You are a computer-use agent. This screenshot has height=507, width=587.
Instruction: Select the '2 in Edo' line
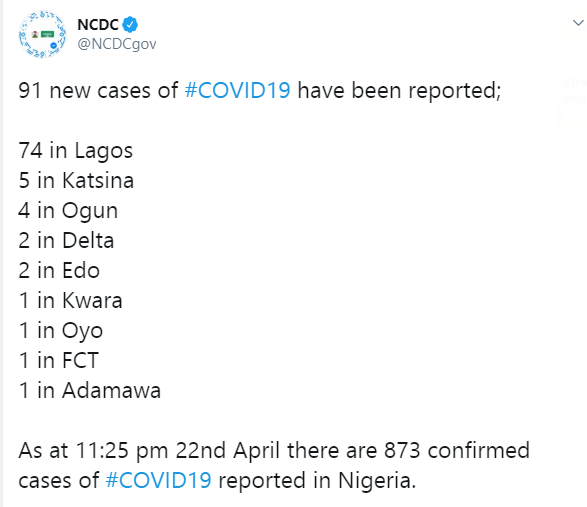[x=59, y=270]
